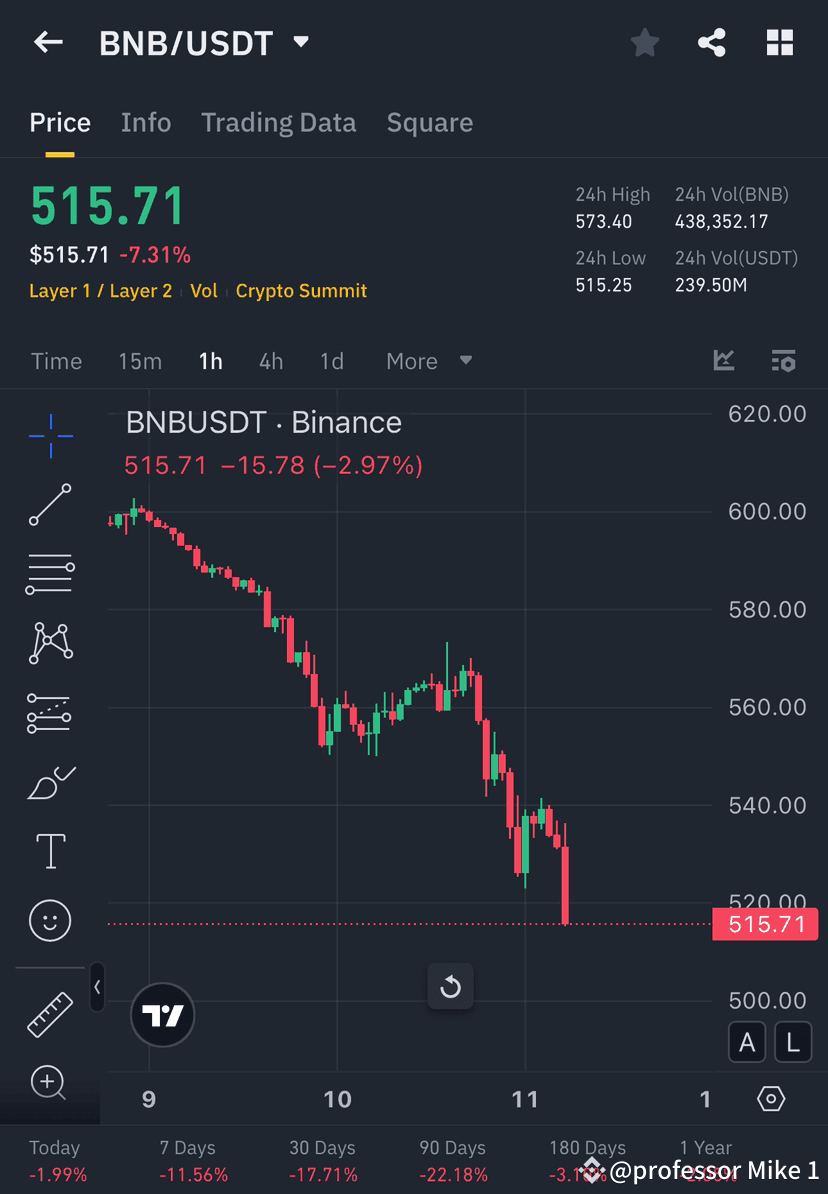Collapse the drawing tools sidebar
Viewport: 828px width, 1194px height.
pos(97,987)
